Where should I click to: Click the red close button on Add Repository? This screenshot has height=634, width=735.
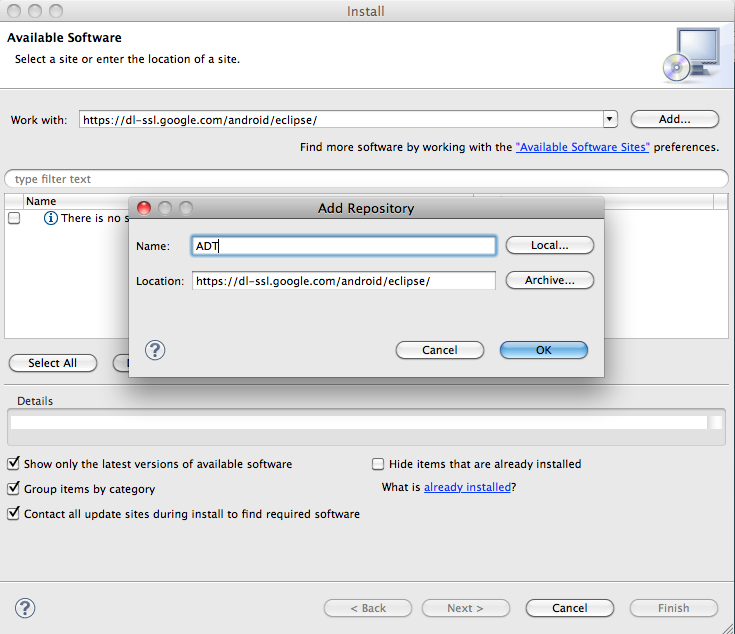143,208
